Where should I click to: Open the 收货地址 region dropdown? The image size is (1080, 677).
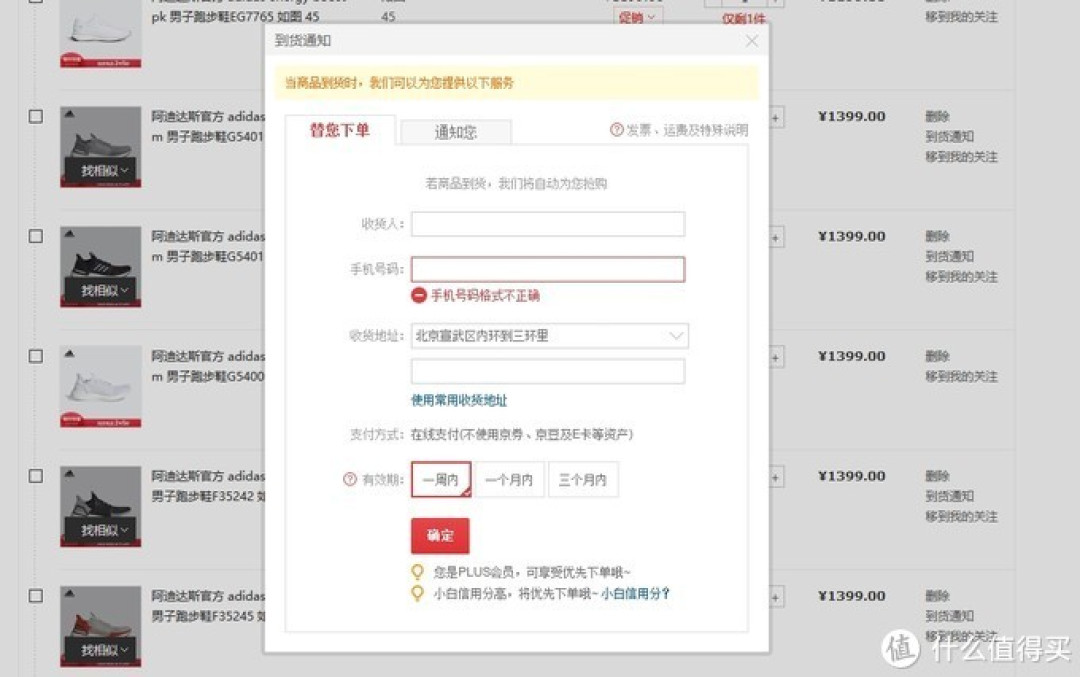tap(549, 335)
